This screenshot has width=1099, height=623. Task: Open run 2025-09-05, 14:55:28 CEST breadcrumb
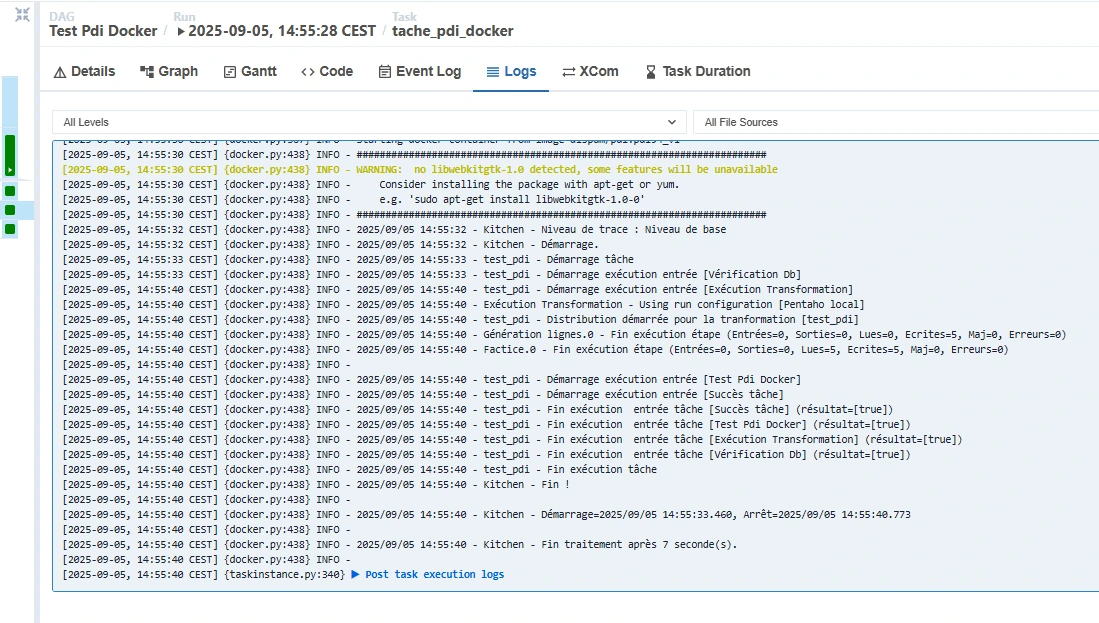(282, 31)
